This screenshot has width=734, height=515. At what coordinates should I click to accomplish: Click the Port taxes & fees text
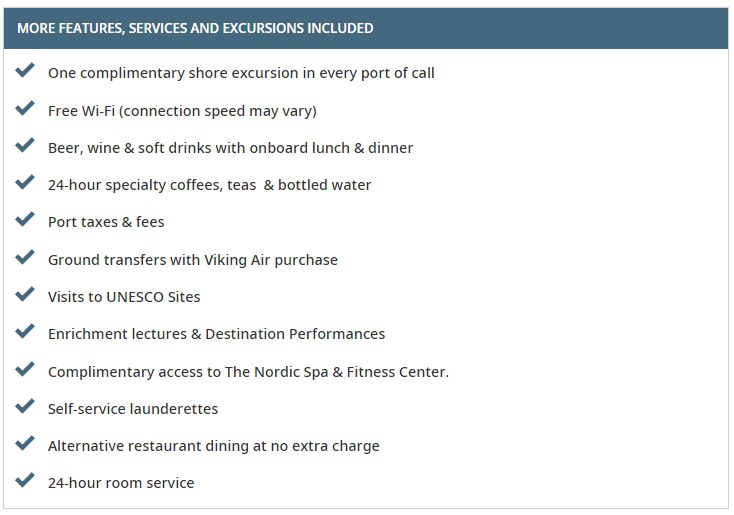(x=106, y=222)
